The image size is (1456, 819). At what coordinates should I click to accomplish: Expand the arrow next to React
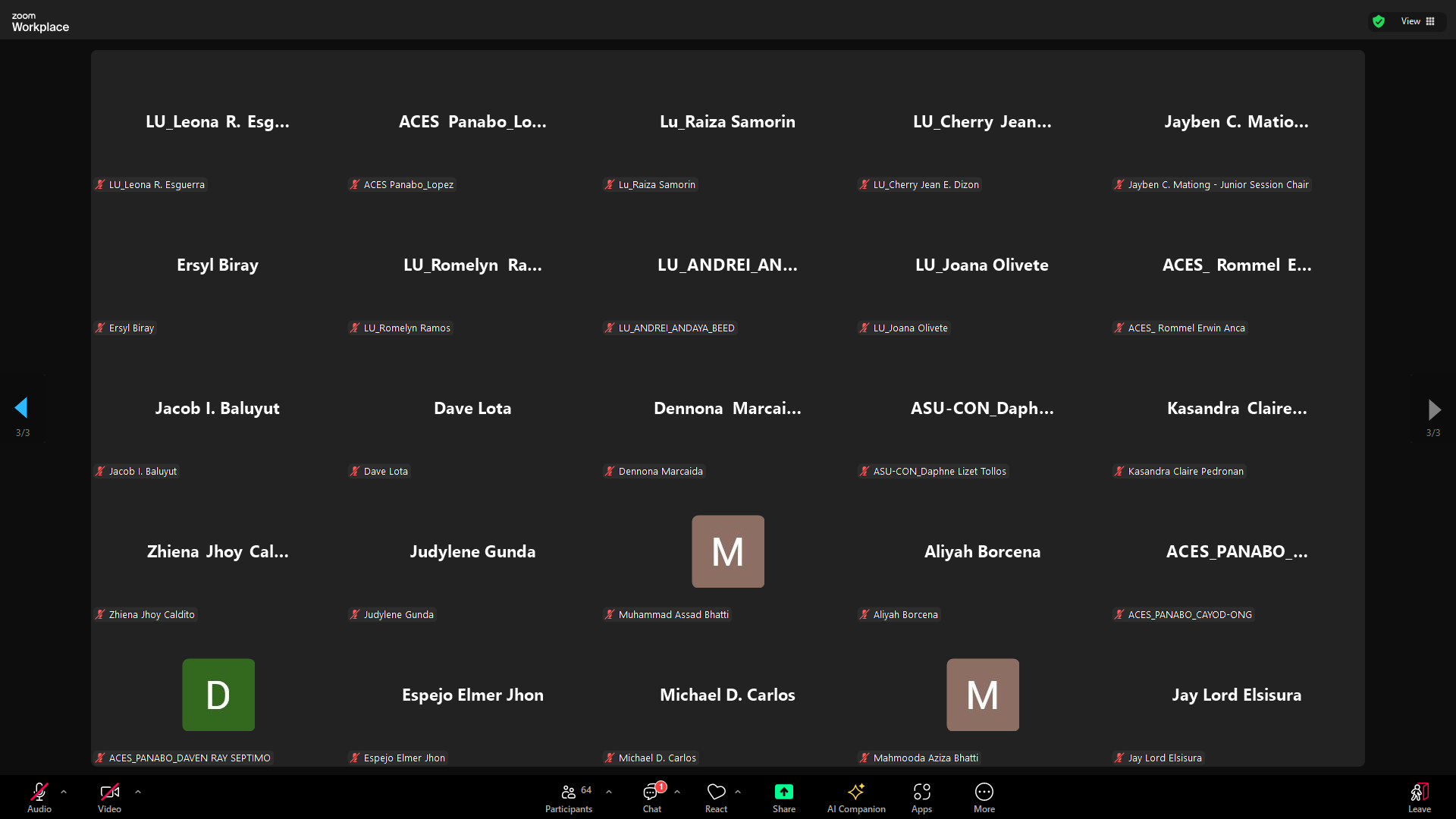738,792
